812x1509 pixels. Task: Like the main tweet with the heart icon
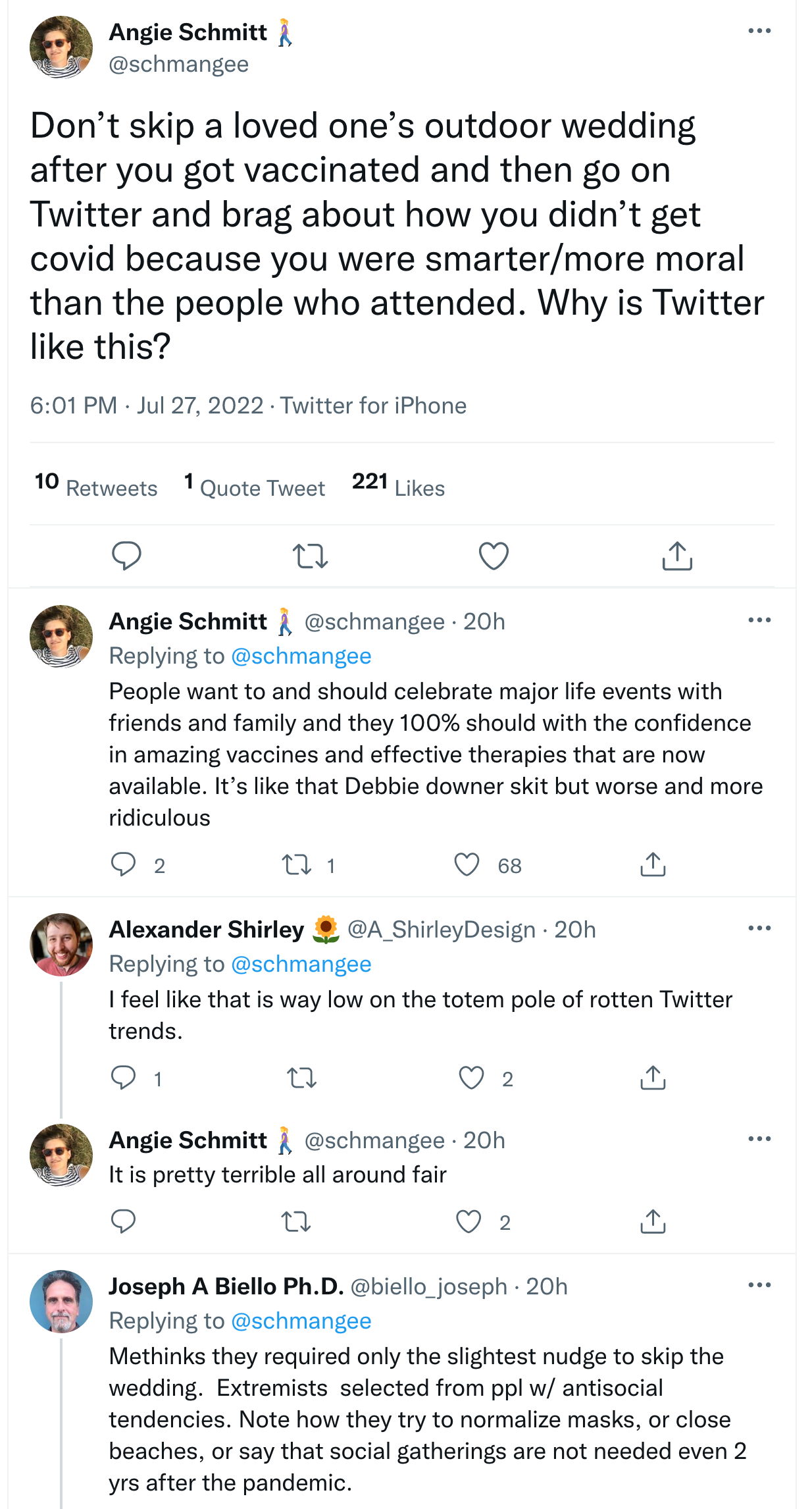click(x=494, y=556)
